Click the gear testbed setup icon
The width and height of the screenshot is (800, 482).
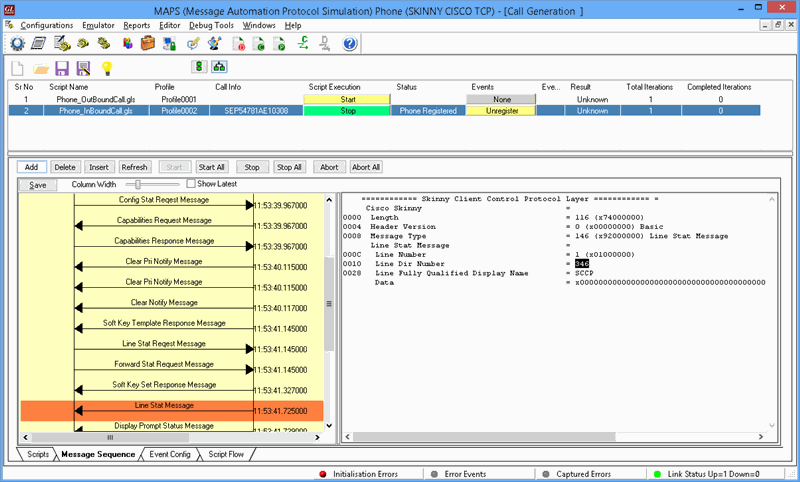click(17, 43)
